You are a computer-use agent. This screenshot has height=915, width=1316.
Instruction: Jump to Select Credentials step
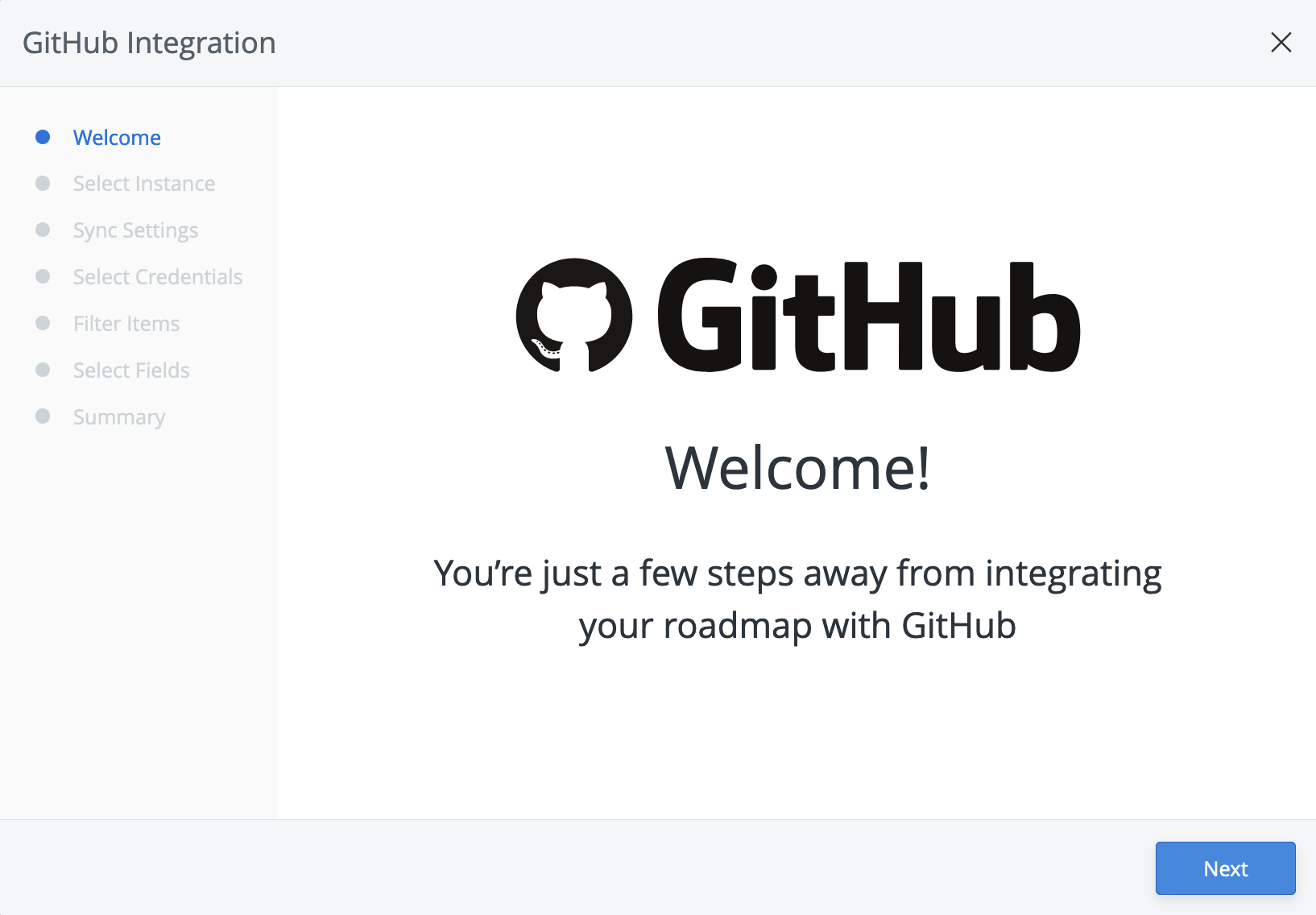click(x=158, y=277)
